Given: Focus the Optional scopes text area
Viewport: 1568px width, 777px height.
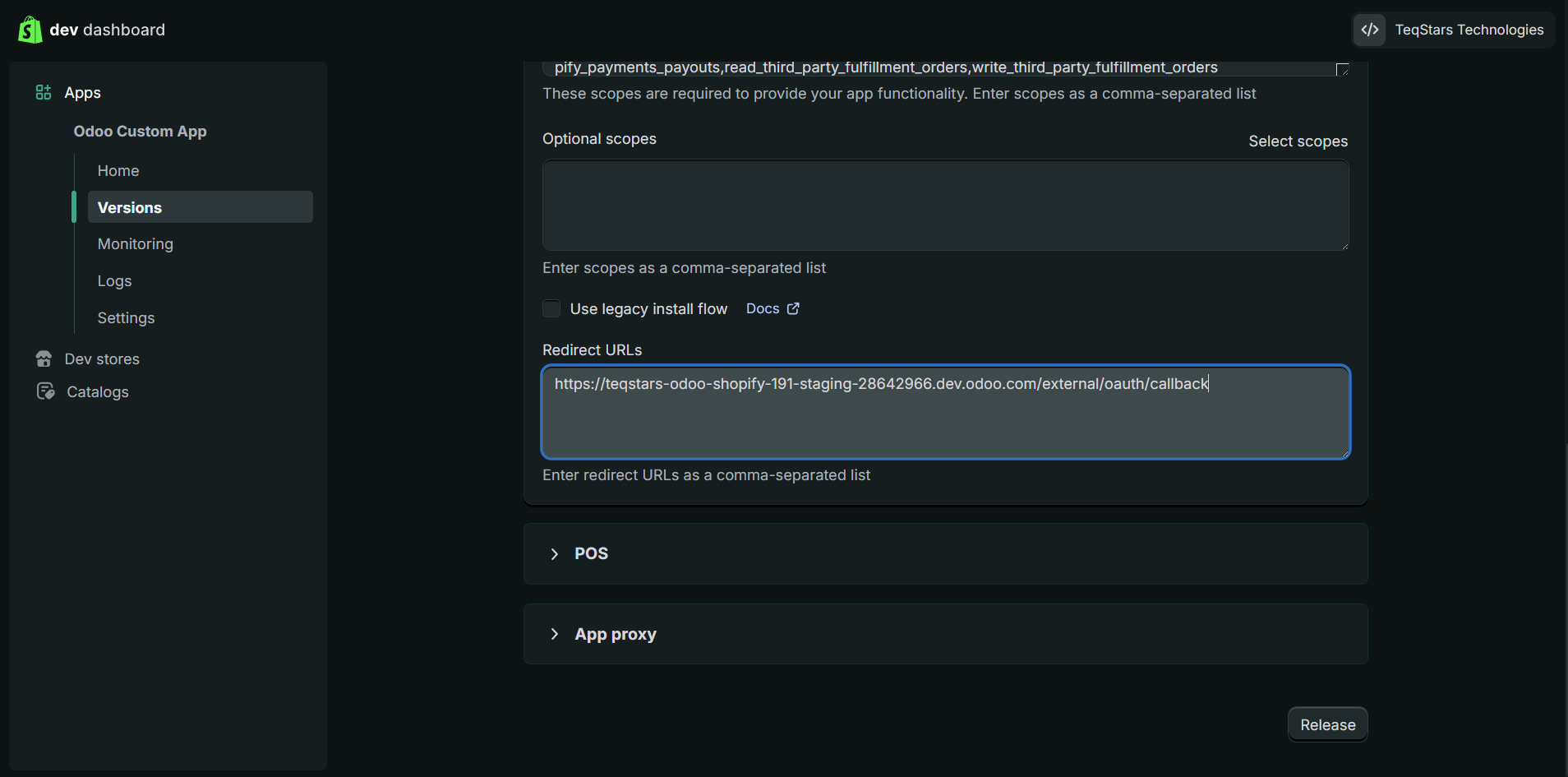Looking at the screenshot, I should [945, 205].
